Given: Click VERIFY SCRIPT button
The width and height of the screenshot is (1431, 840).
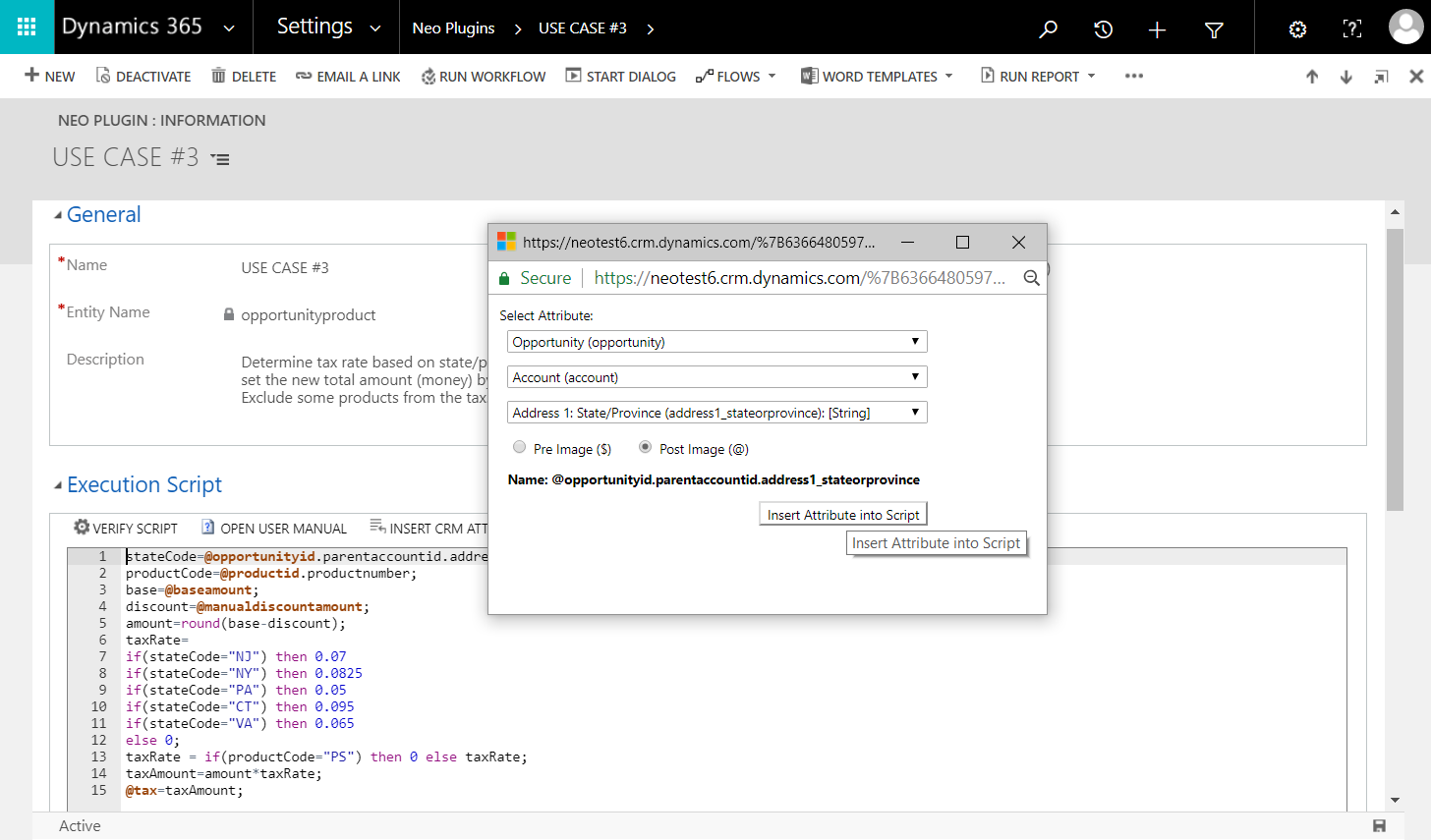Looking at the screenshot, I should [126, 528].
